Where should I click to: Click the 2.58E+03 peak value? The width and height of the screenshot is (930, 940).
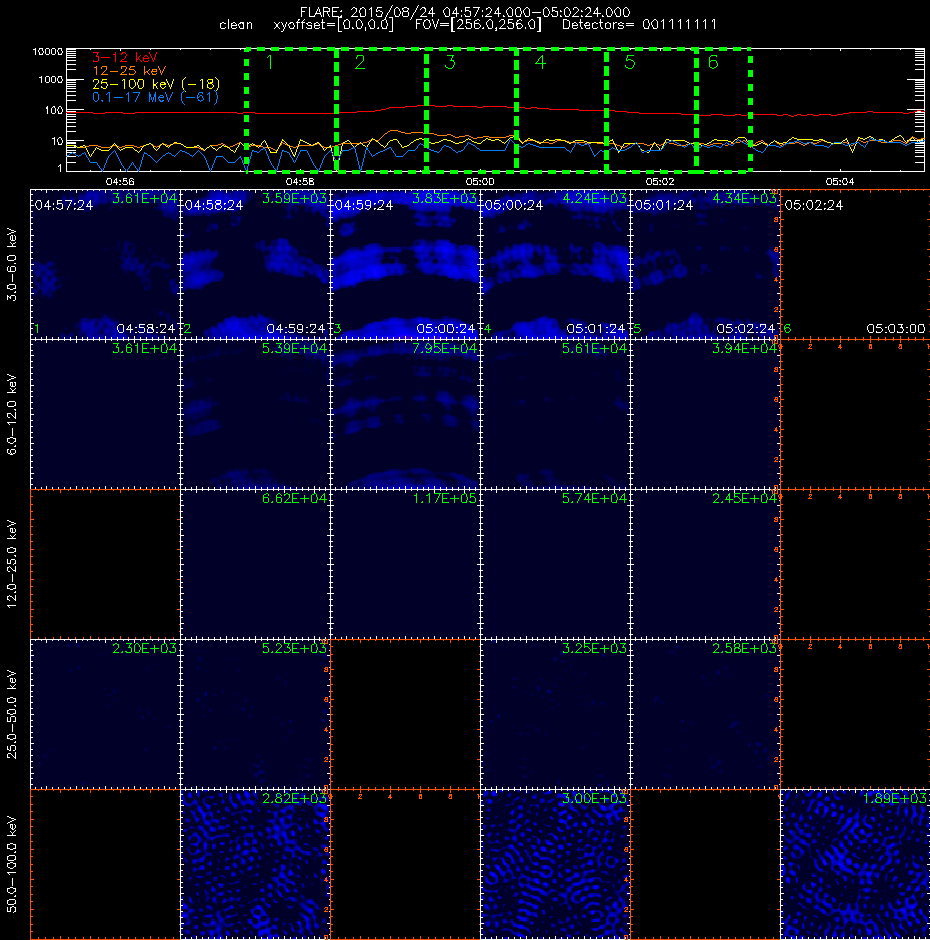744,648
